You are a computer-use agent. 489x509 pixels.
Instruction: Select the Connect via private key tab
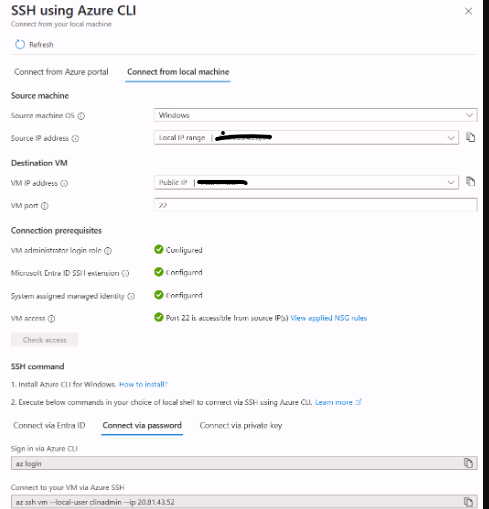click(241, 425)
